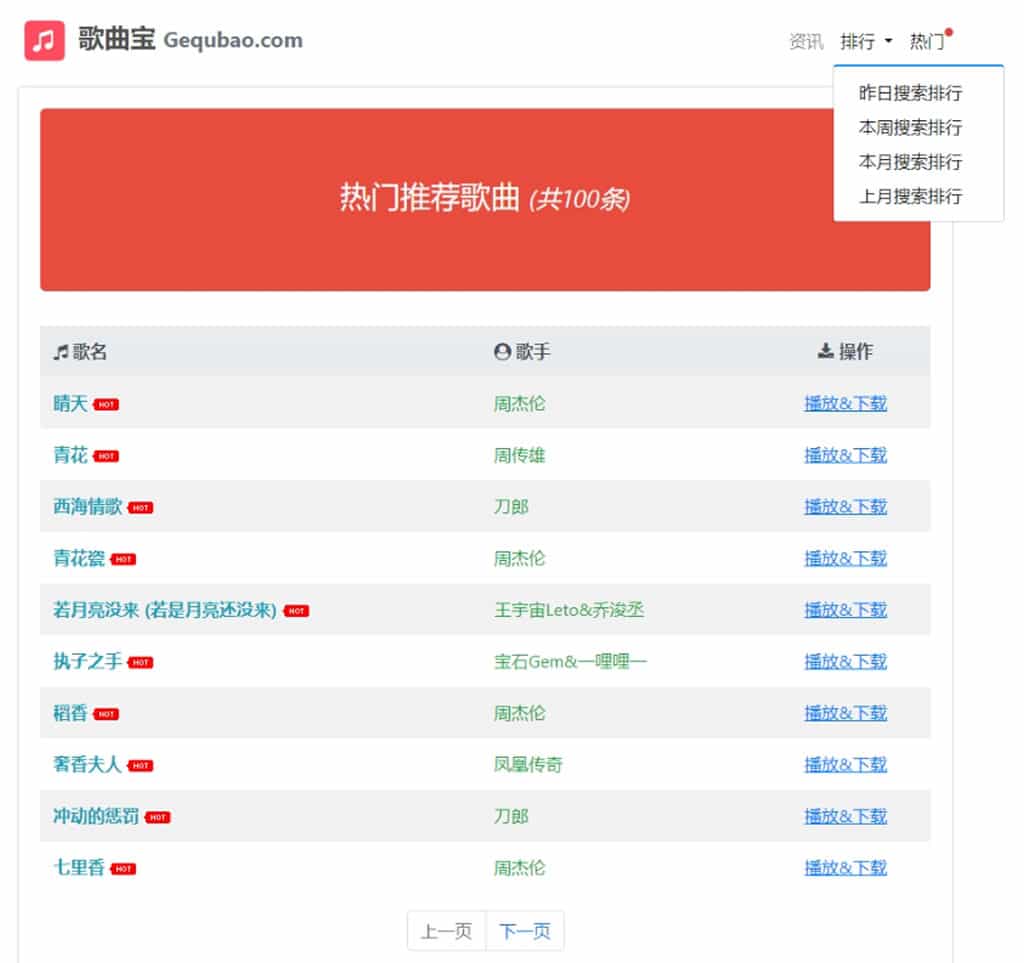Click 播放&下载 for 稻香
Viewport: 1024px width, 963px height.
pyautogui.click(x=846, y=713)
